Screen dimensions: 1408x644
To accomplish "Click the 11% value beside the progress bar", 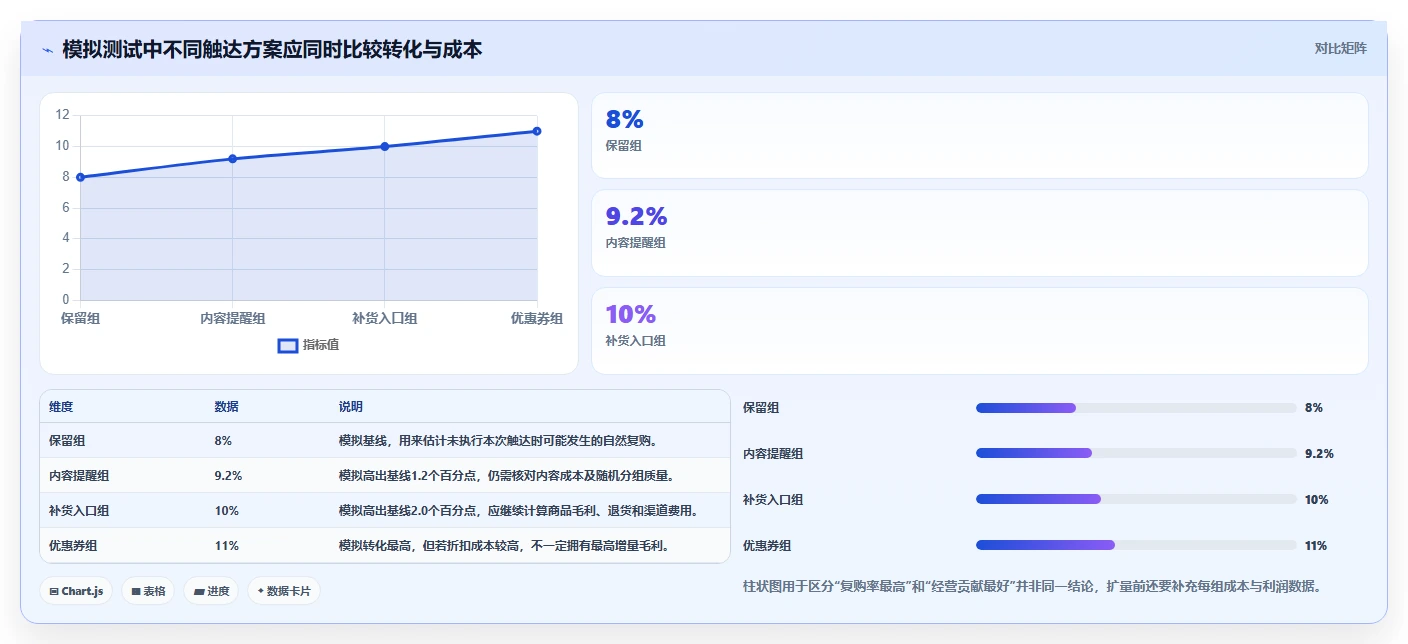I will pos(1316,545).
